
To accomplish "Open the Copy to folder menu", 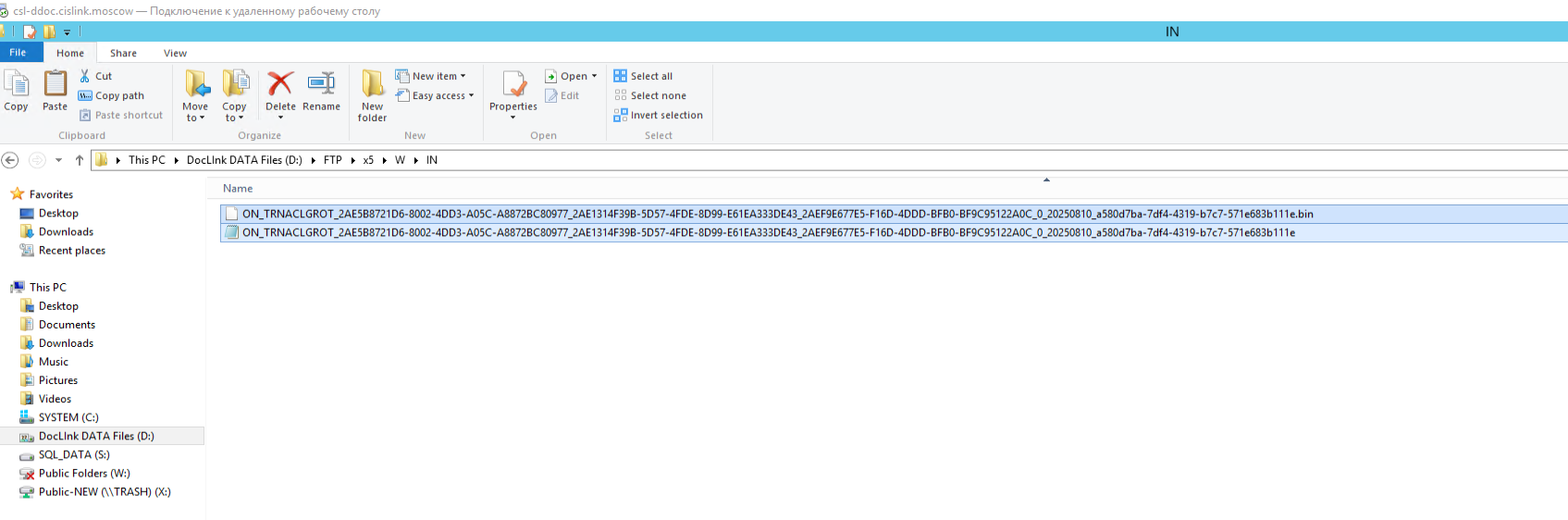I will tap(235, 95).
